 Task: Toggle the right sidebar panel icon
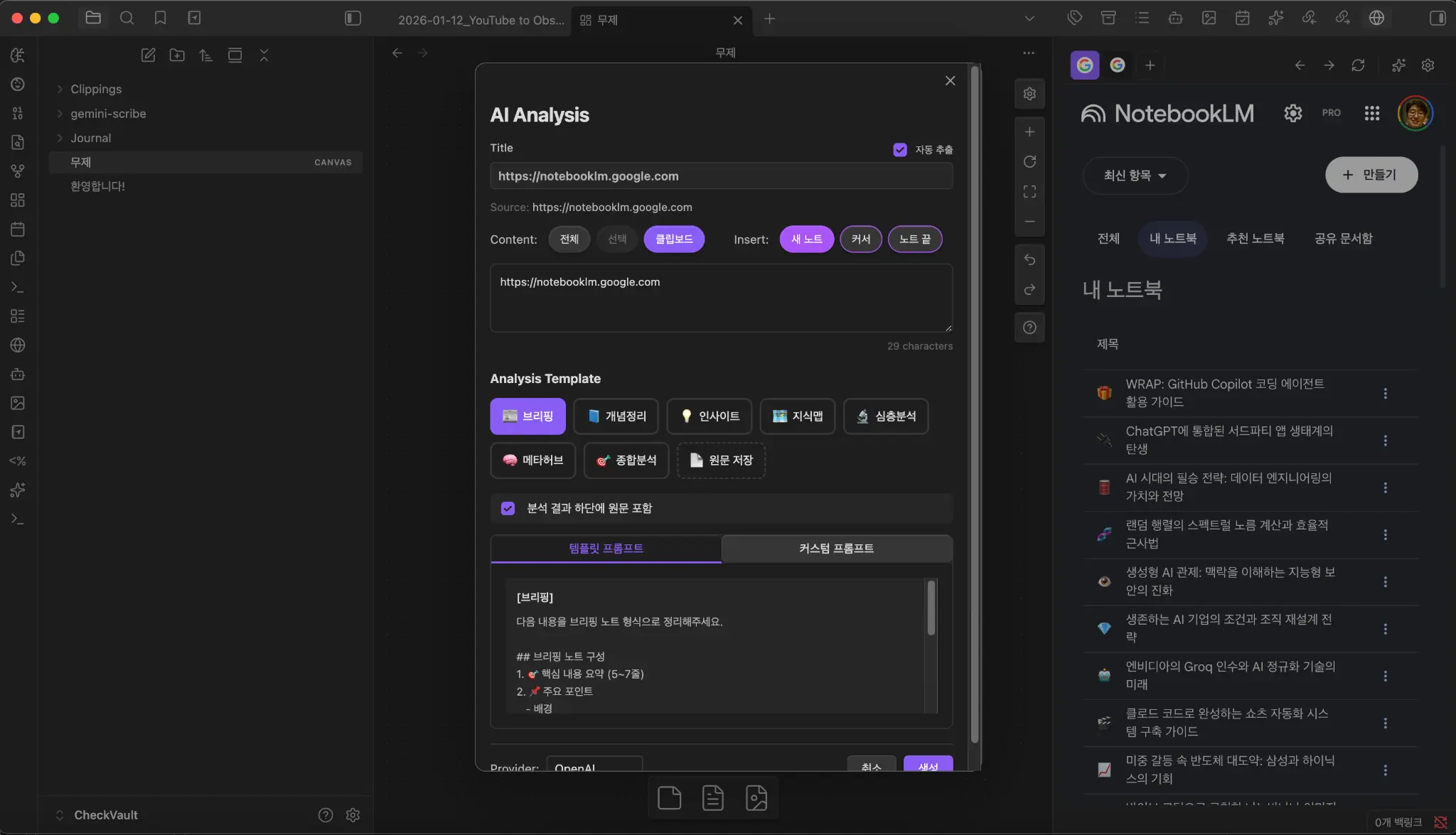pyautogui.click(x=1438, y=18)
